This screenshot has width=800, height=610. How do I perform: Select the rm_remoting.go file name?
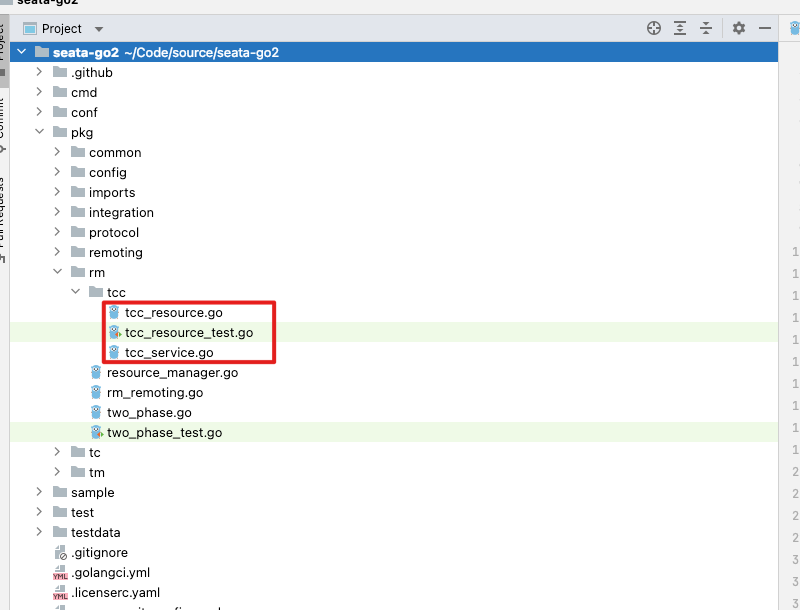(155, 393)
